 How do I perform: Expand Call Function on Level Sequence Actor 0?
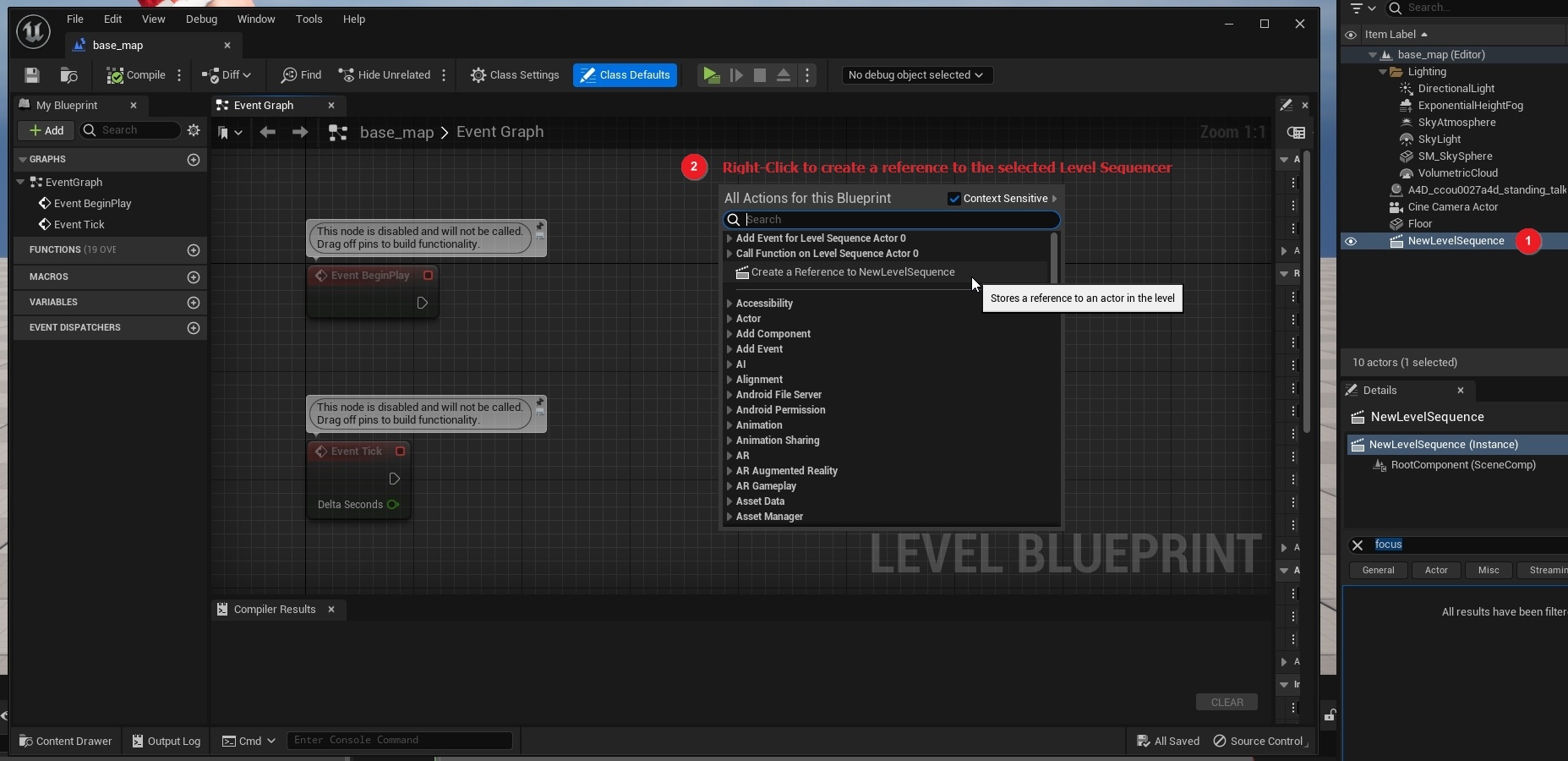click(729, 254)
